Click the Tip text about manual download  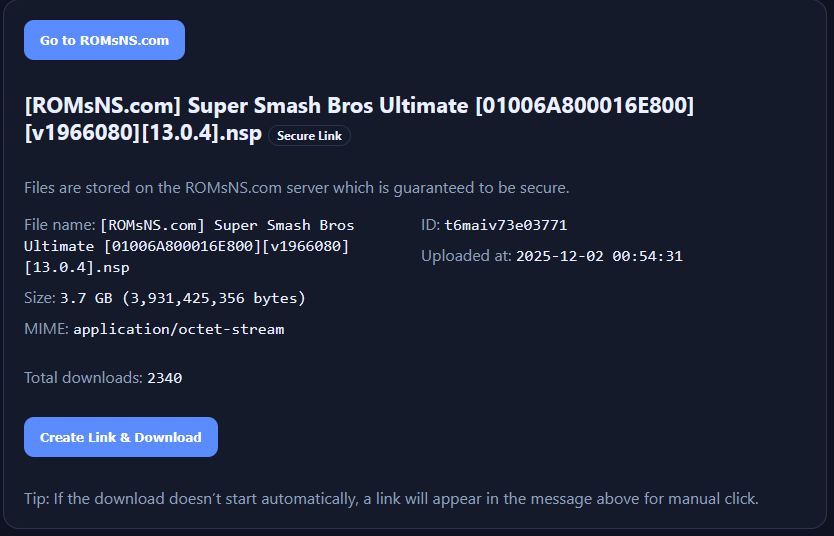coord(391,498)
